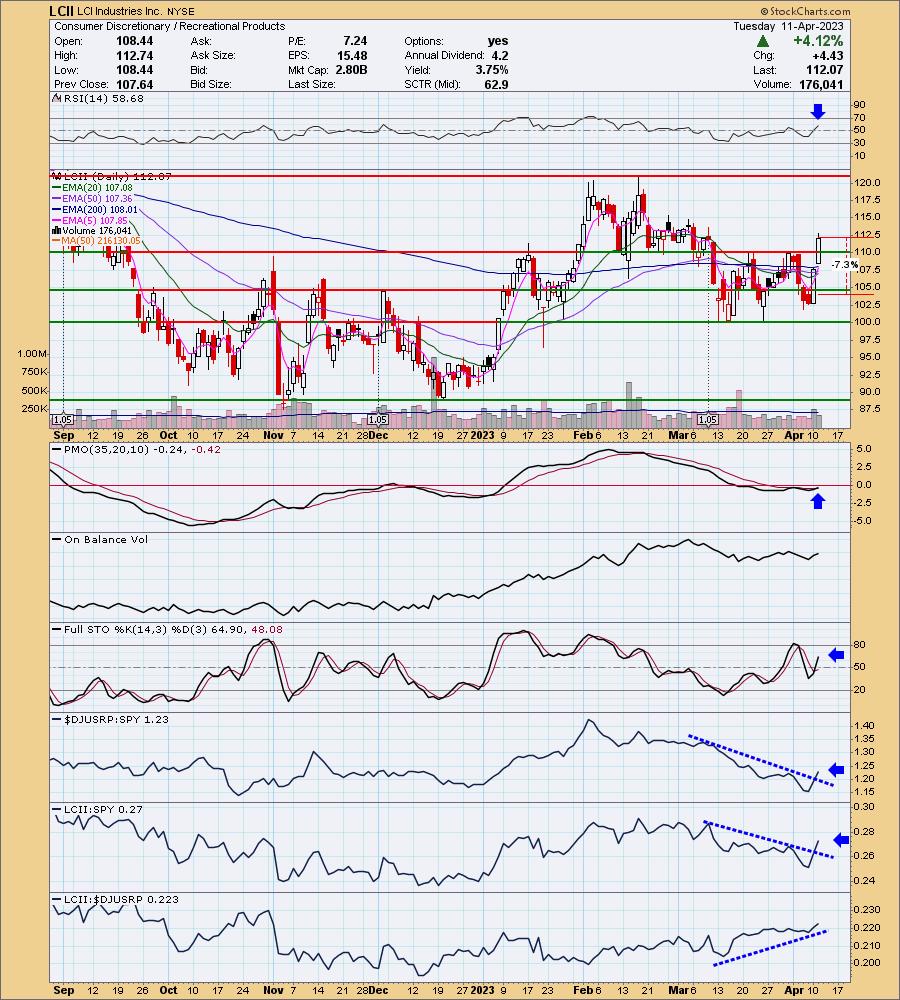Viewport: 900px width, 1000px height.
Task: Click the 1.05 dividend marker near Mar 6
Action: 708,420
